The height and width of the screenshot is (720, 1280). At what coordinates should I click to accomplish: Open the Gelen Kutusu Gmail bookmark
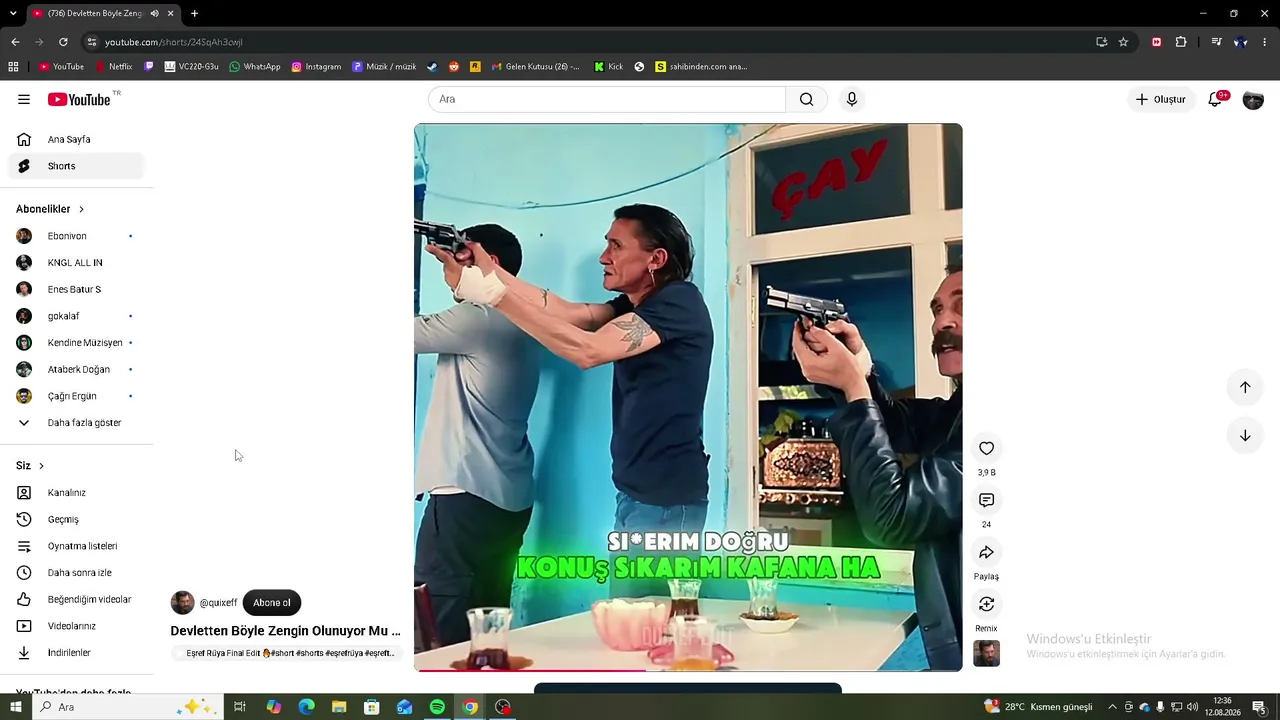click(x=535, y=67)
